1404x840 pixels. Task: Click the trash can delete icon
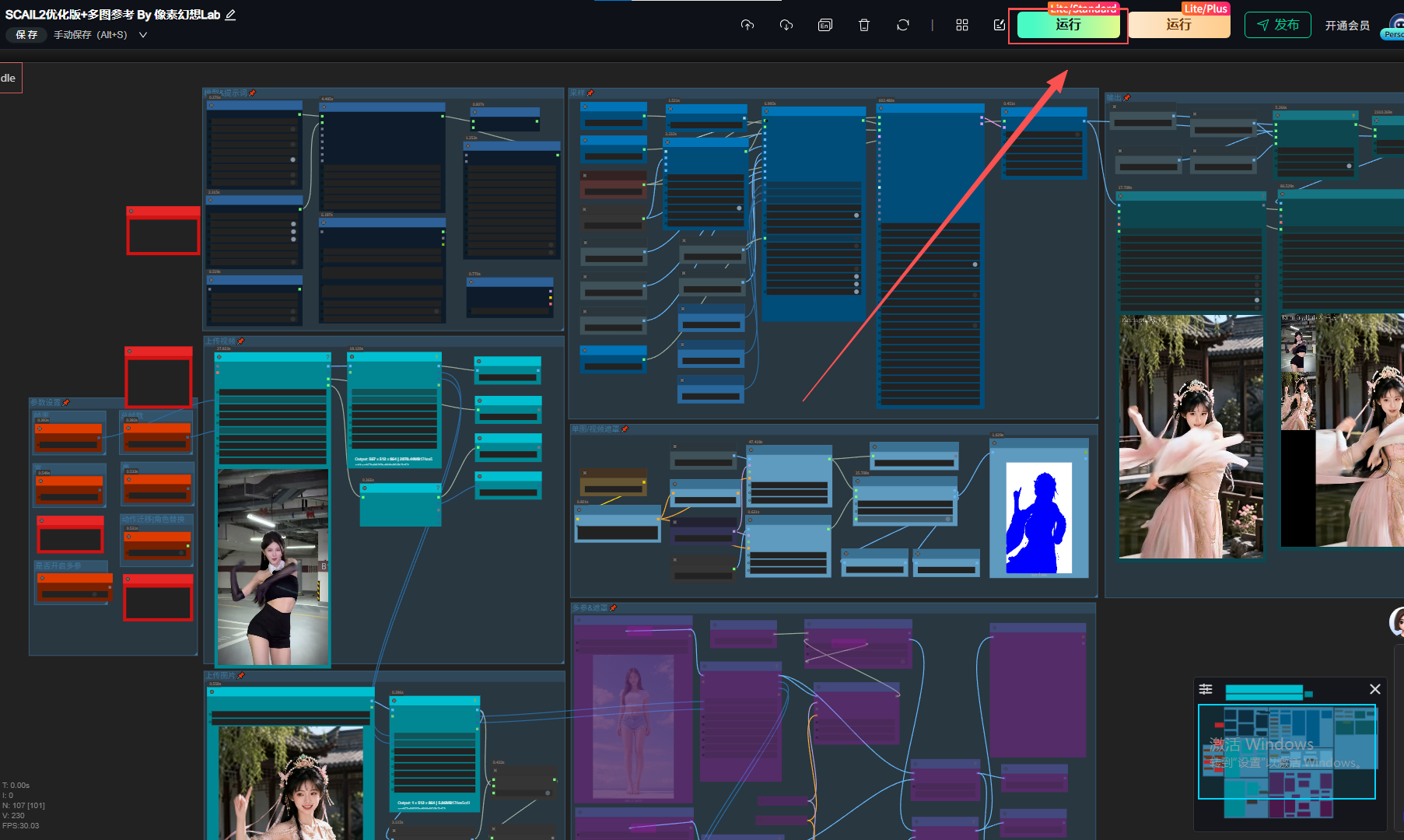[864, 25]
